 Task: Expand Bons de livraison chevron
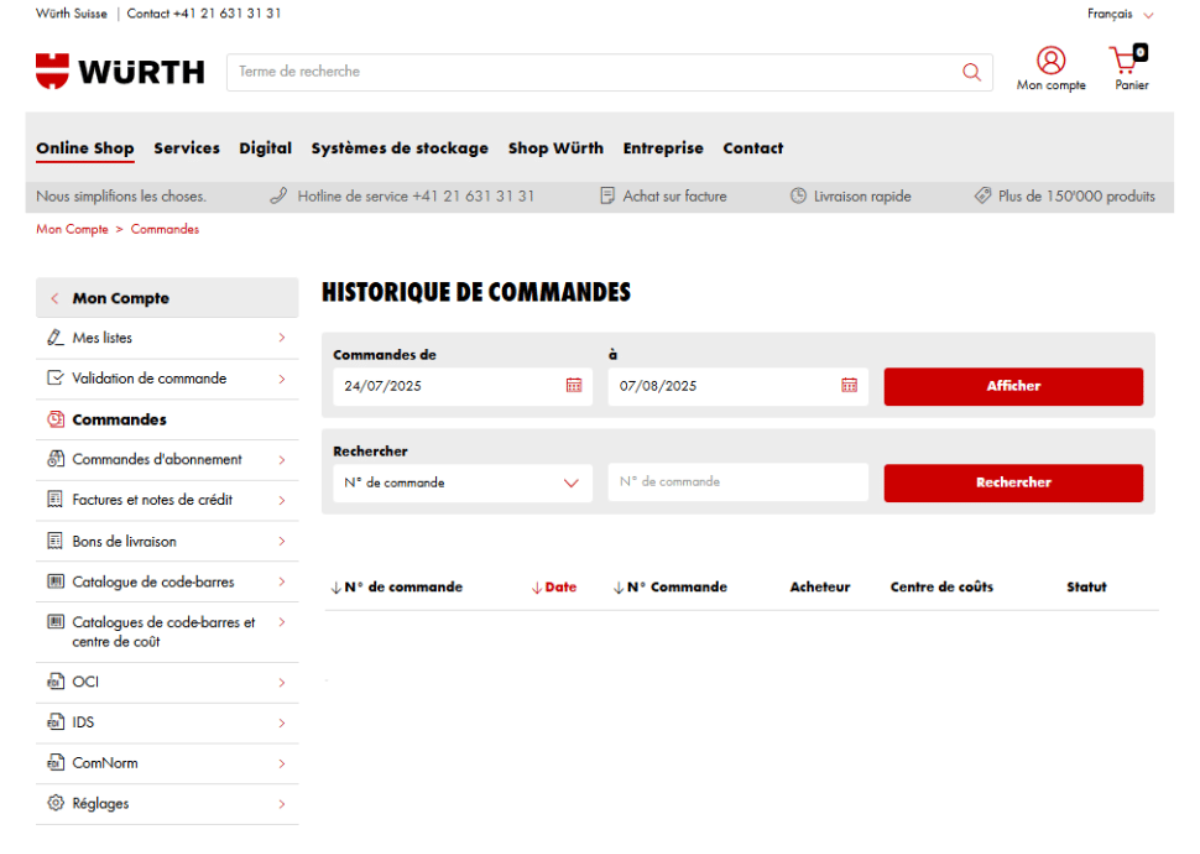282,541
